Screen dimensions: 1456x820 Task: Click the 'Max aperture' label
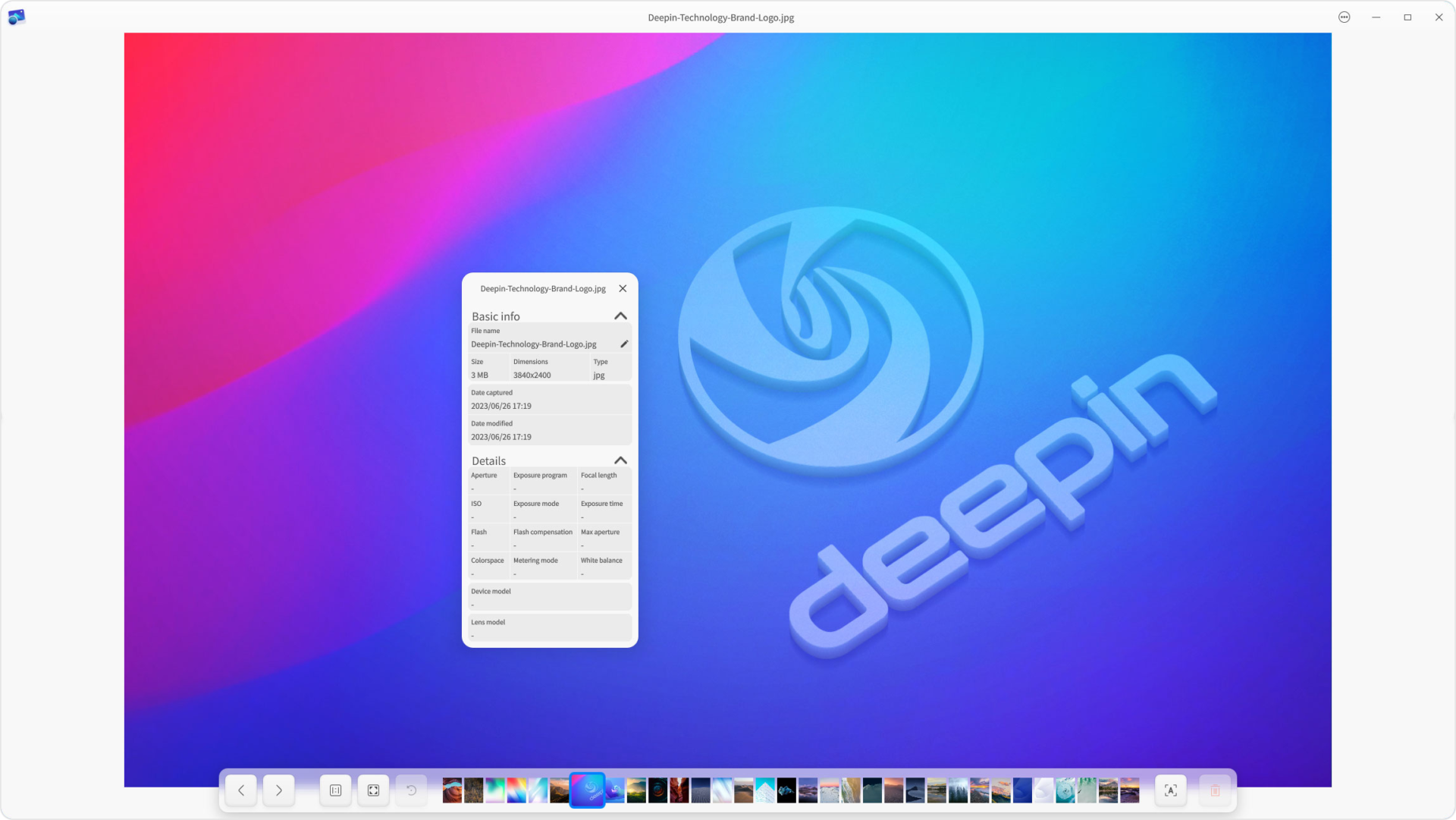[x=600, y=533]
